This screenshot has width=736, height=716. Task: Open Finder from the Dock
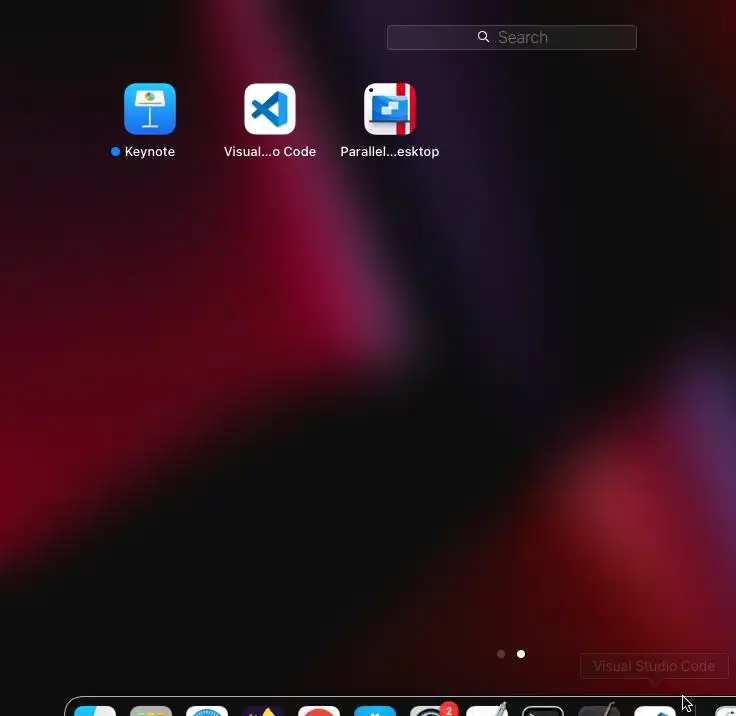tap(95, 710)
